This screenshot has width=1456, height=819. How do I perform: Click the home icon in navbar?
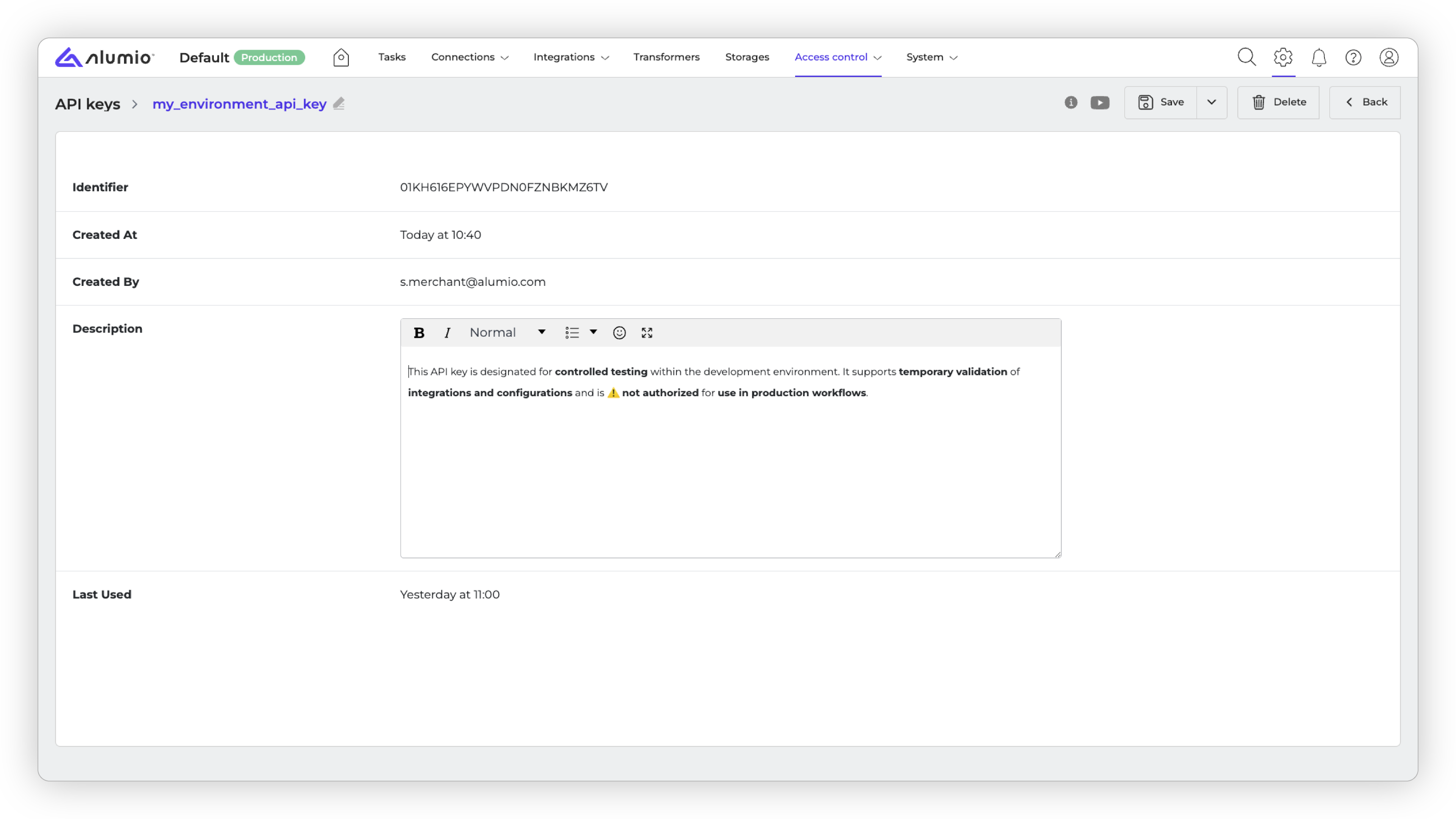pos(341,58)
